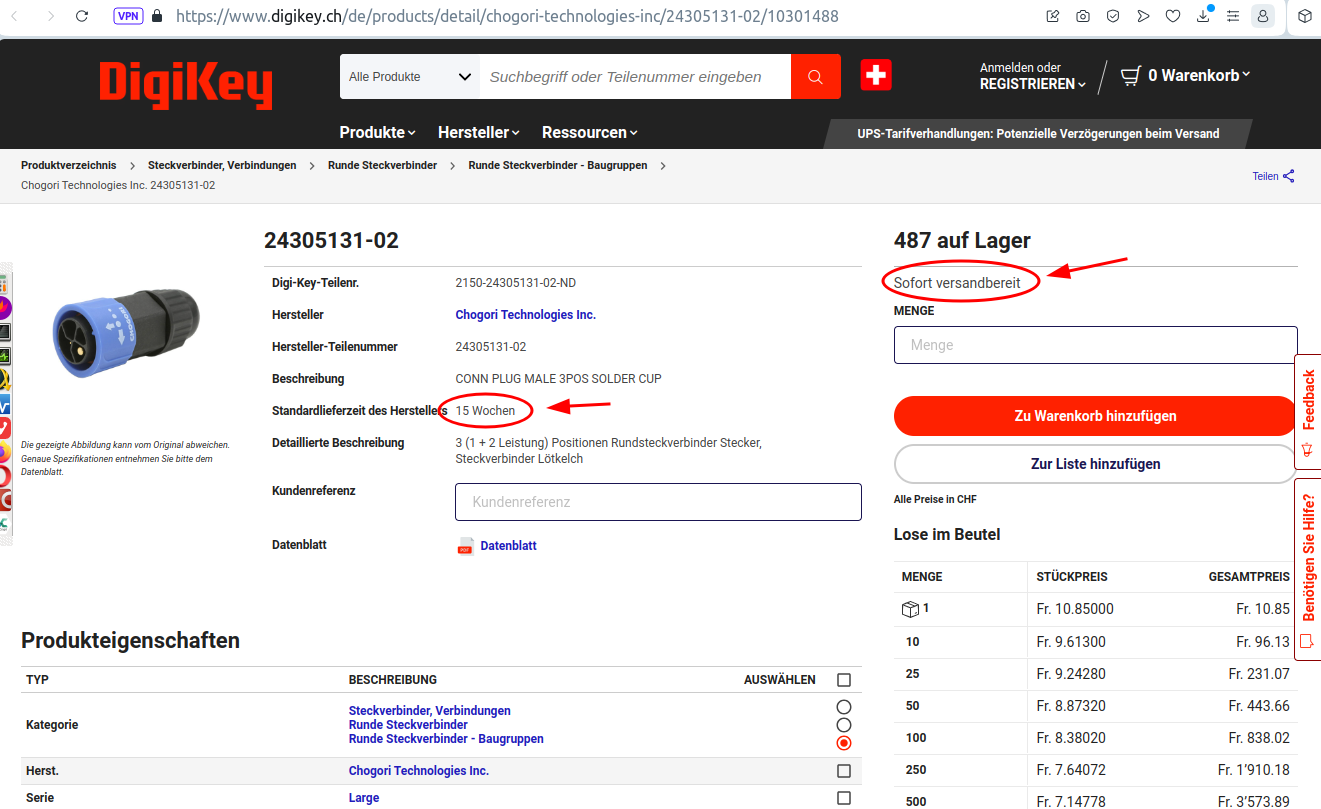1321x809 pixels.
Task: Reload the page with the browser refresh icon
Action: (82, 16)
